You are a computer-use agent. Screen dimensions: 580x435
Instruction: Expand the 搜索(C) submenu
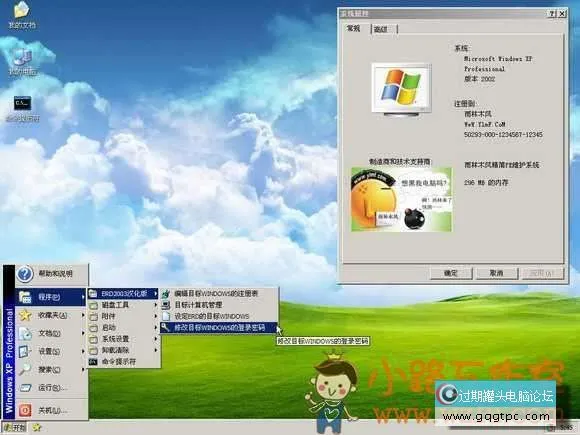click(50, 369)
